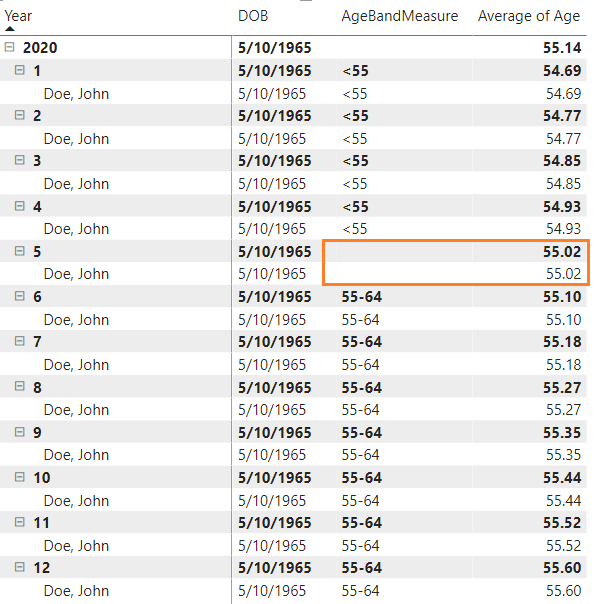Select Doe, John under month 1

(76, 94)
